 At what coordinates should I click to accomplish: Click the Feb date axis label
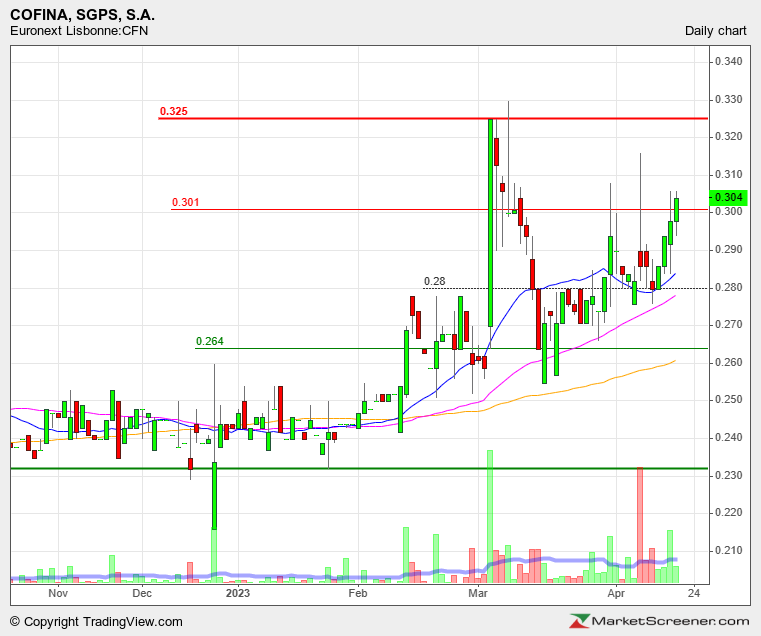coord(358,593)
